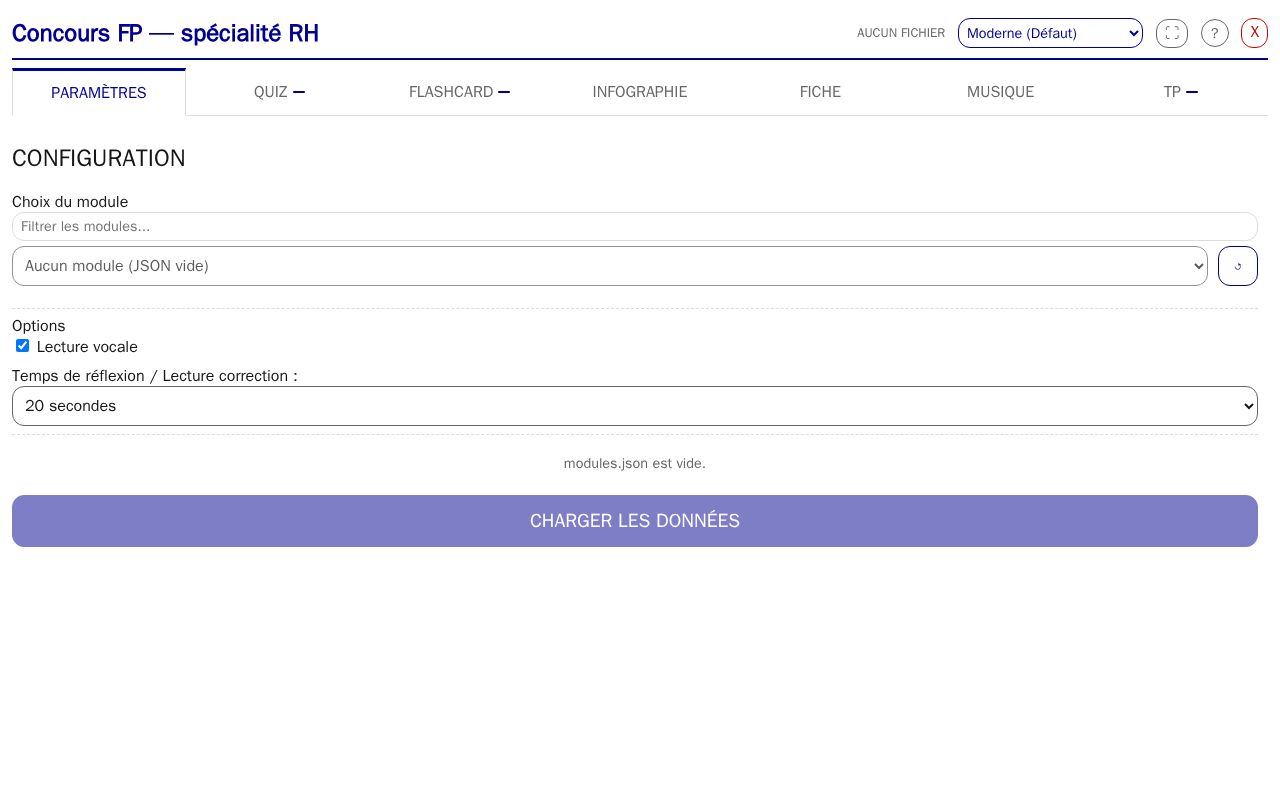The image size is (1280, 800).
Task: Reload modules with the refresh icon button
Action: 1238,266
